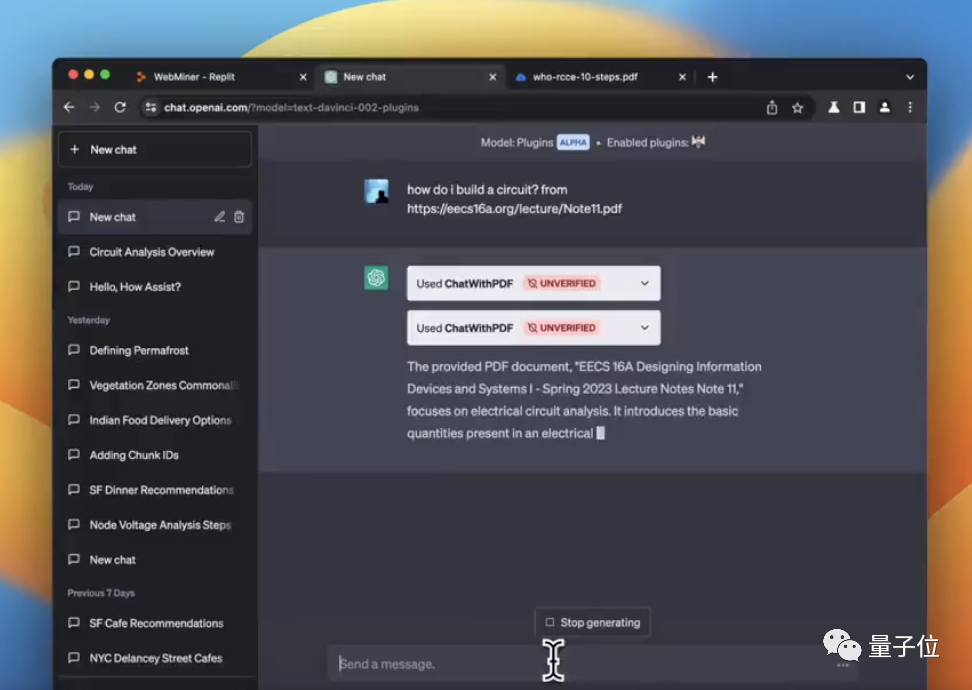Viewport: 972px width, 690px height.
Task: Delete New chat with the trash icon
Action: (x=239, y=217)
